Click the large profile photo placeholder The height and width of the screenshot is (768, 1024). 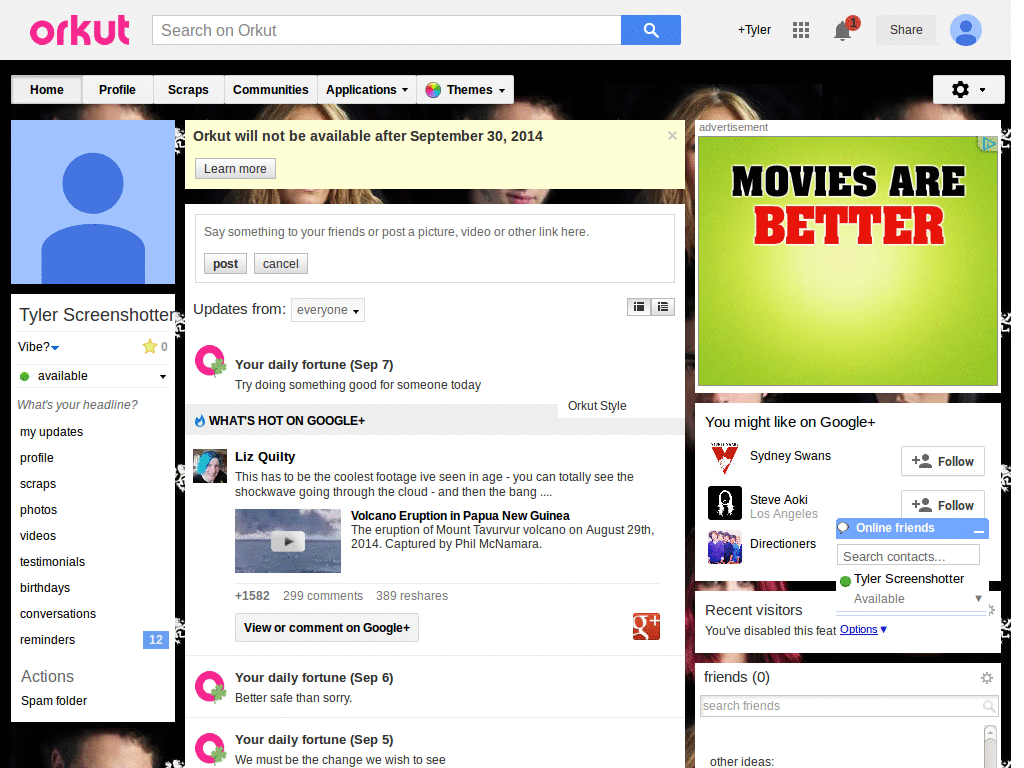tap(93, 202)
